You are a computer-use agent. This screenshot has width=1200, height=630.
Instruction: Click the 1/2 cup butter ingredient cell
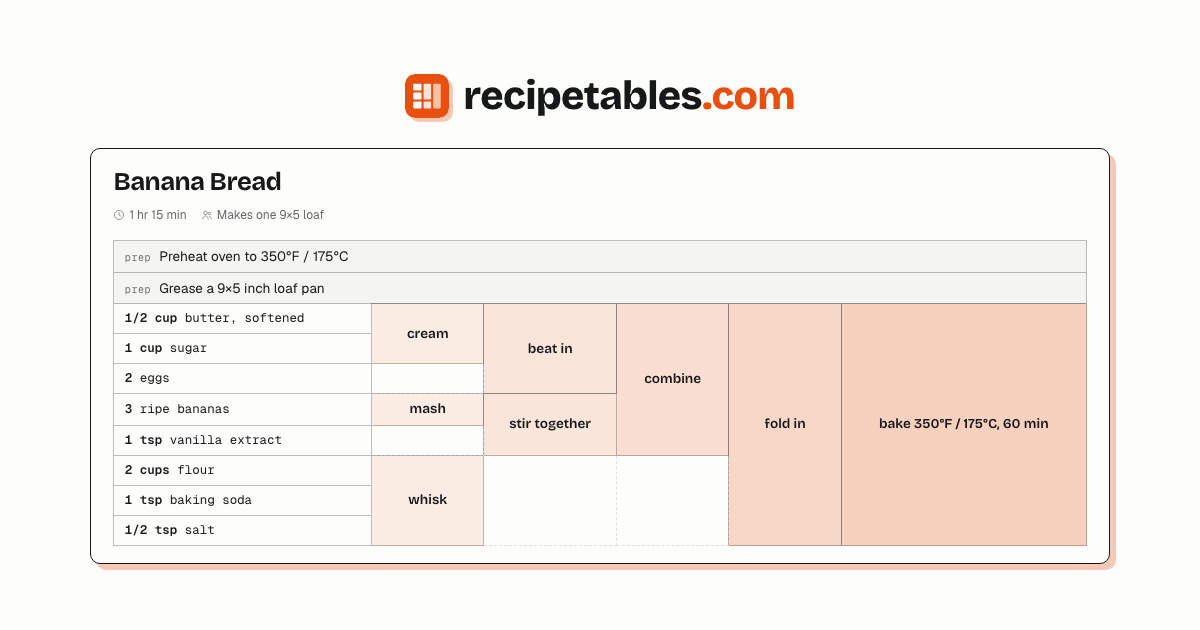pyautogui.click(x=243, y=318)
